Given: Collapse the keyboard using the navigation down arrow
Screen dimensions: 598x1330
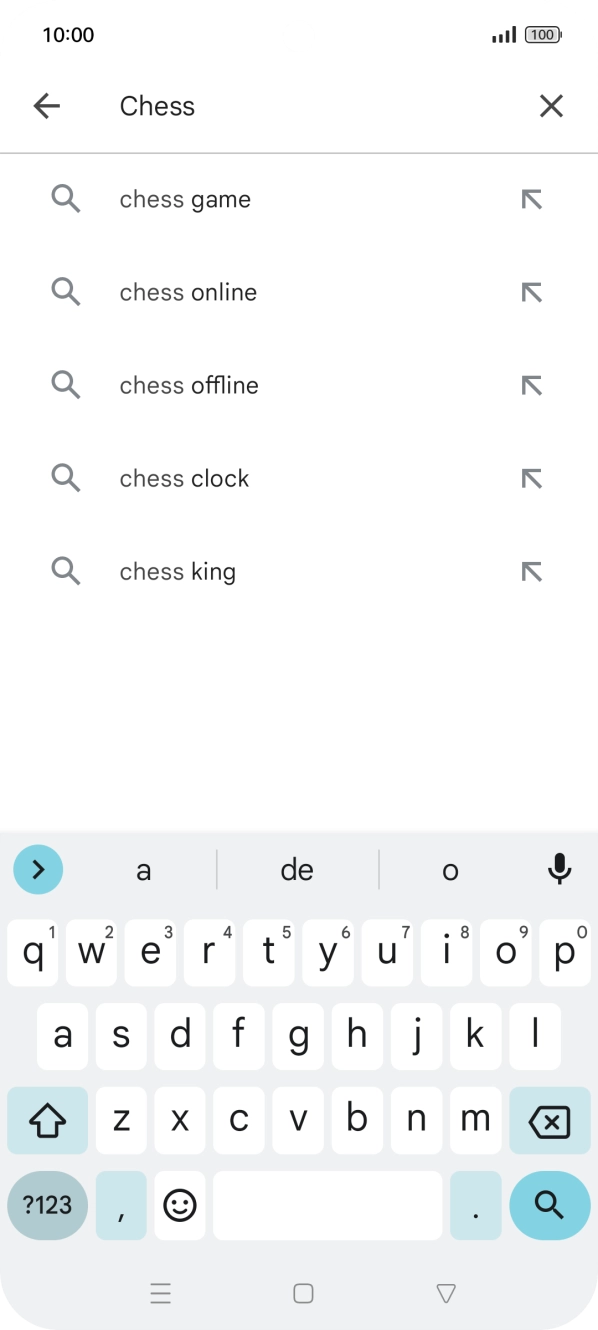Looking at the screenshot, I should (x=444, y=1293).
